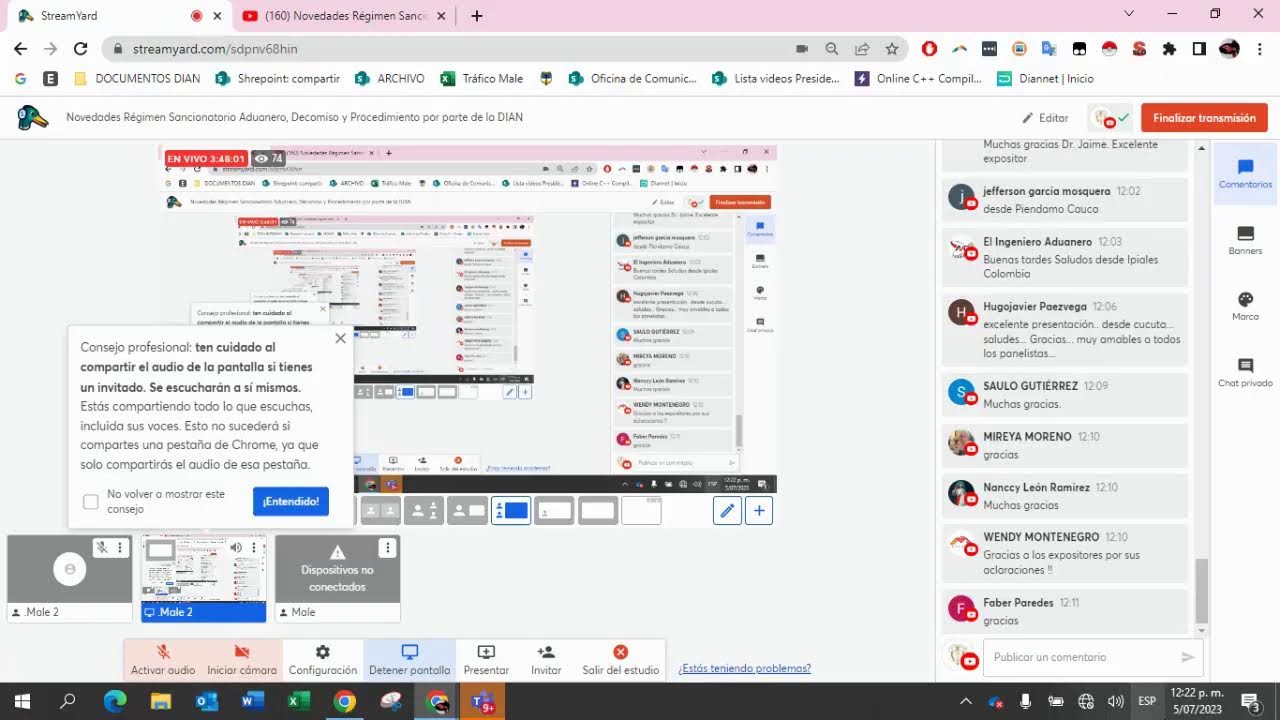Show hidden system tray icons

pos(966,701)
